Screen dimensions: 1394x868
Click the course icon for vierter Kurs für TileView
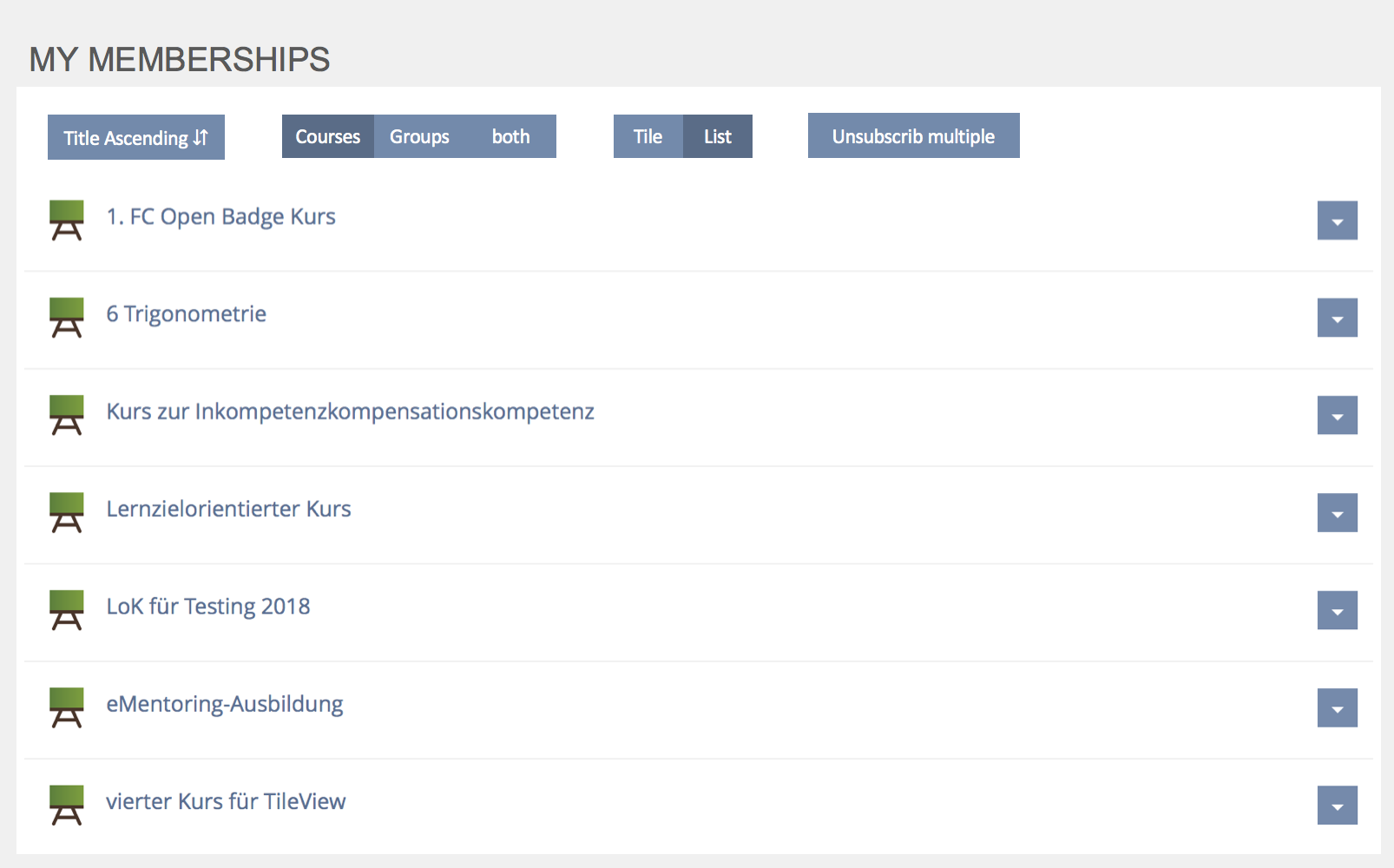pyautogui.click(x=66, y=805)
